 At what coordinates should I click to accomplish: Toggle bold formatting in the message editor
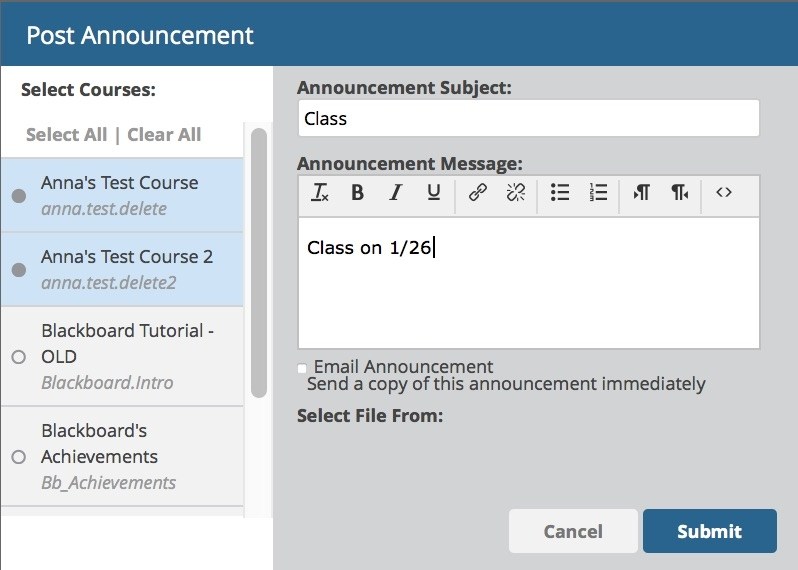pos(357,194)
